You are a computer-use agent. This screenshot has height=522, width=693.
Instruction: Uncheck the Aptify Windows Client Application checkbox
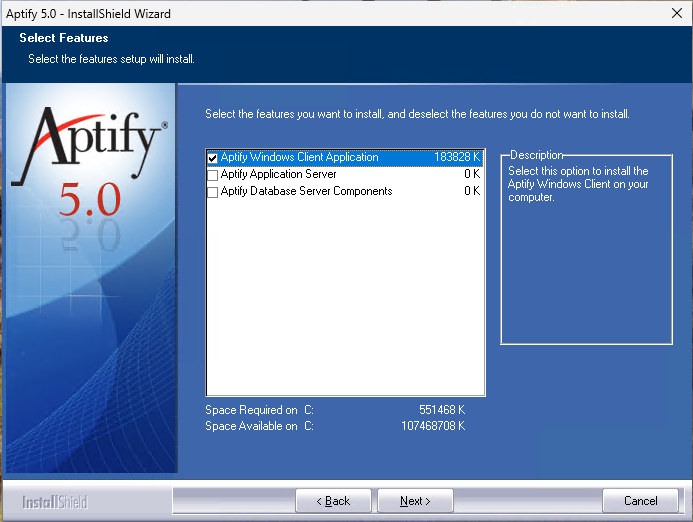pyautogui.click(x=213, y=158)
